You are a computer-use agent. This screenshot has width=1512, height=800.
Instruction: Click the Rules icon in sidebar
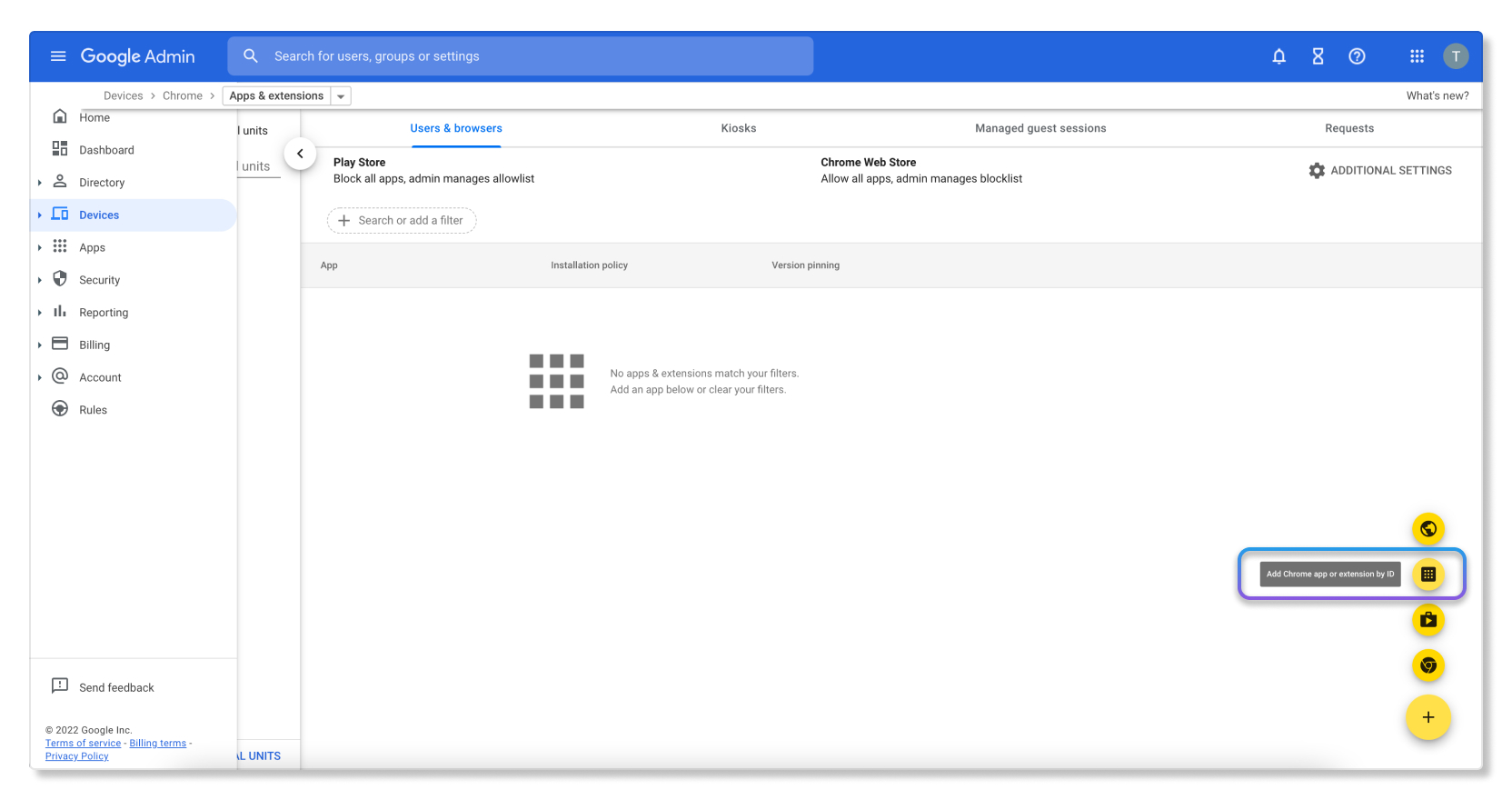coord(60,408)
